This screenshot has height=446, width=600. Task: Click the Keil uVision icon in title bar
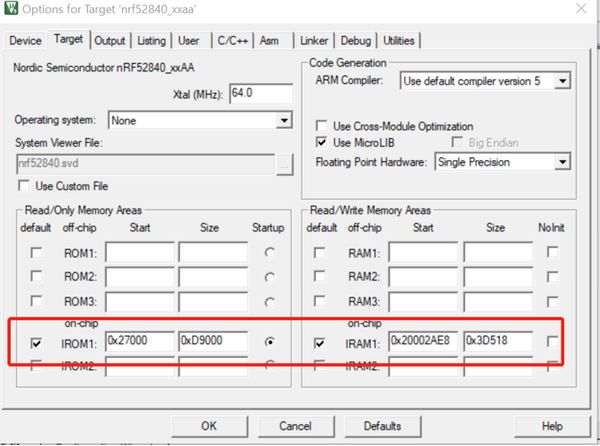tap(10, 7)
